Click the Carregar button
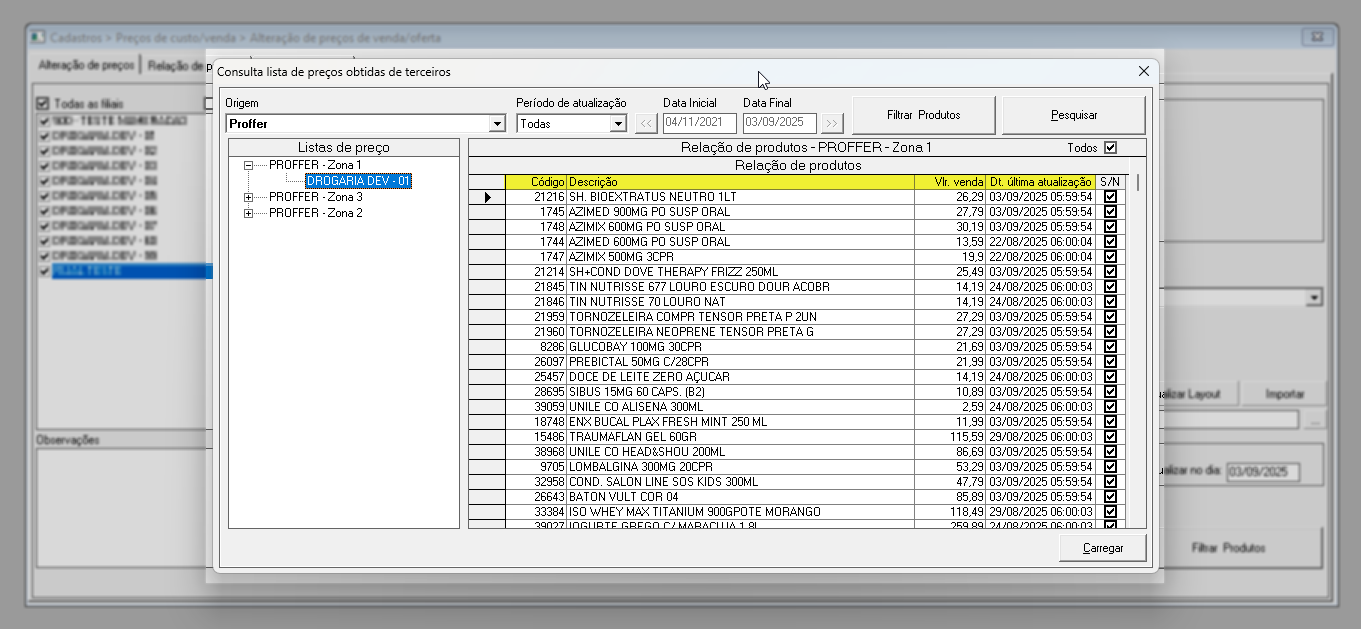Screen dimensions: 1361x629 [x=1102, y=548]
